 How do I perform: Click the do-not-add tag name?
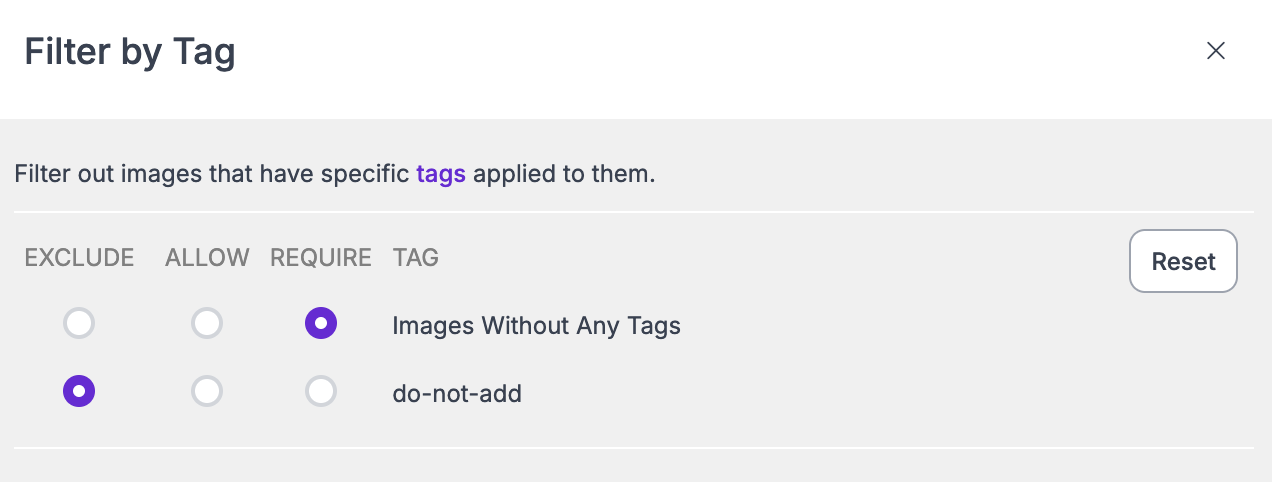point(457,393)
